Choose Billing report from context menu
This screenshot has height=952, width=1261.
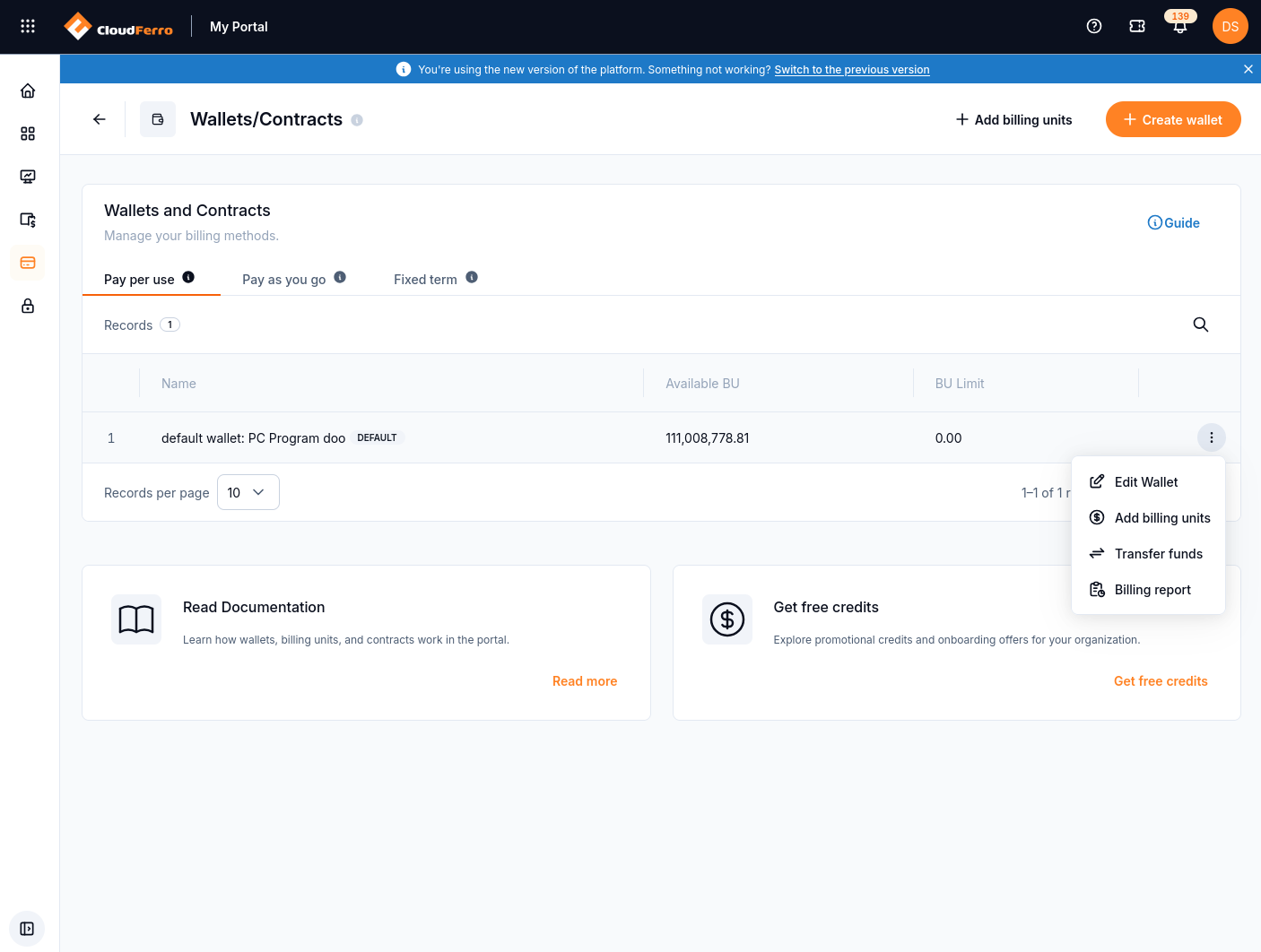click(1148, 590)
